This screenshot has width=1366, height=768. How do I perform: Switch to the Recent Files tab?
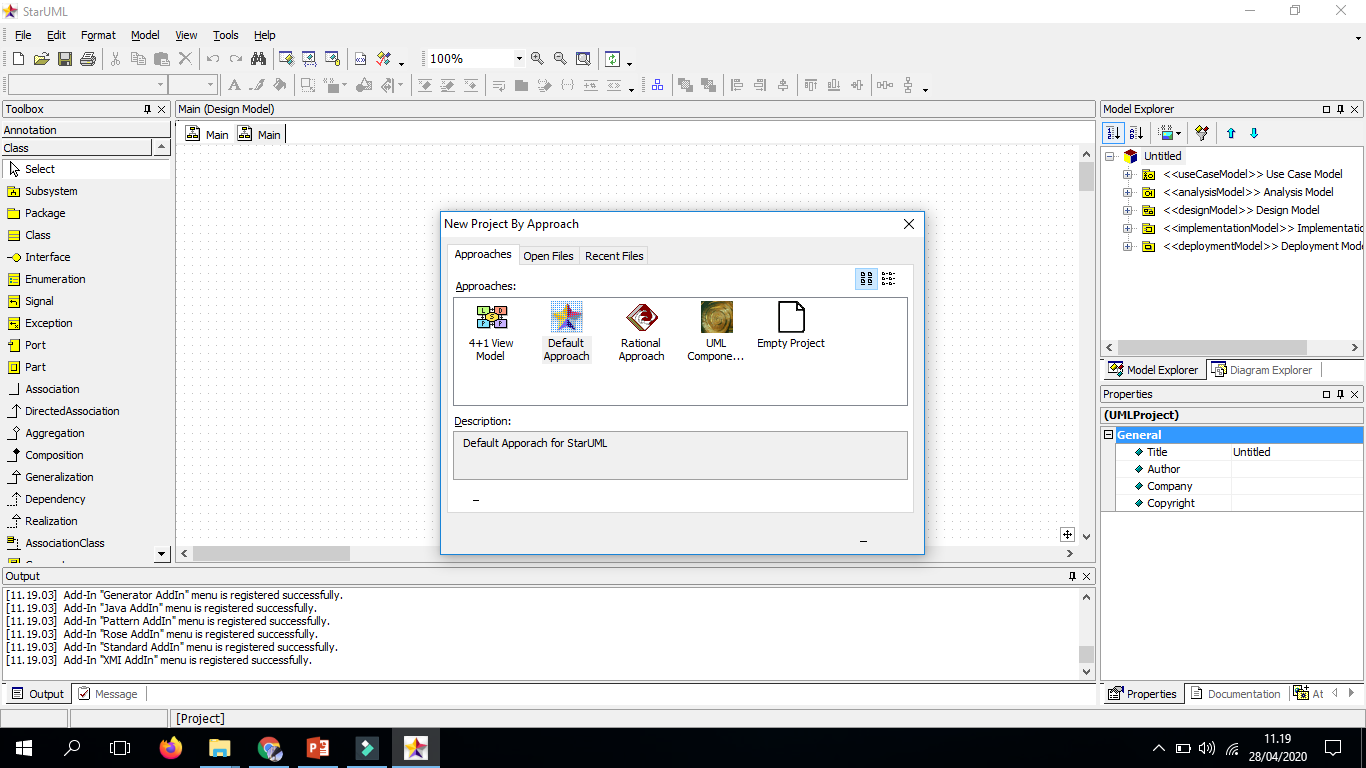pos(614,256)
